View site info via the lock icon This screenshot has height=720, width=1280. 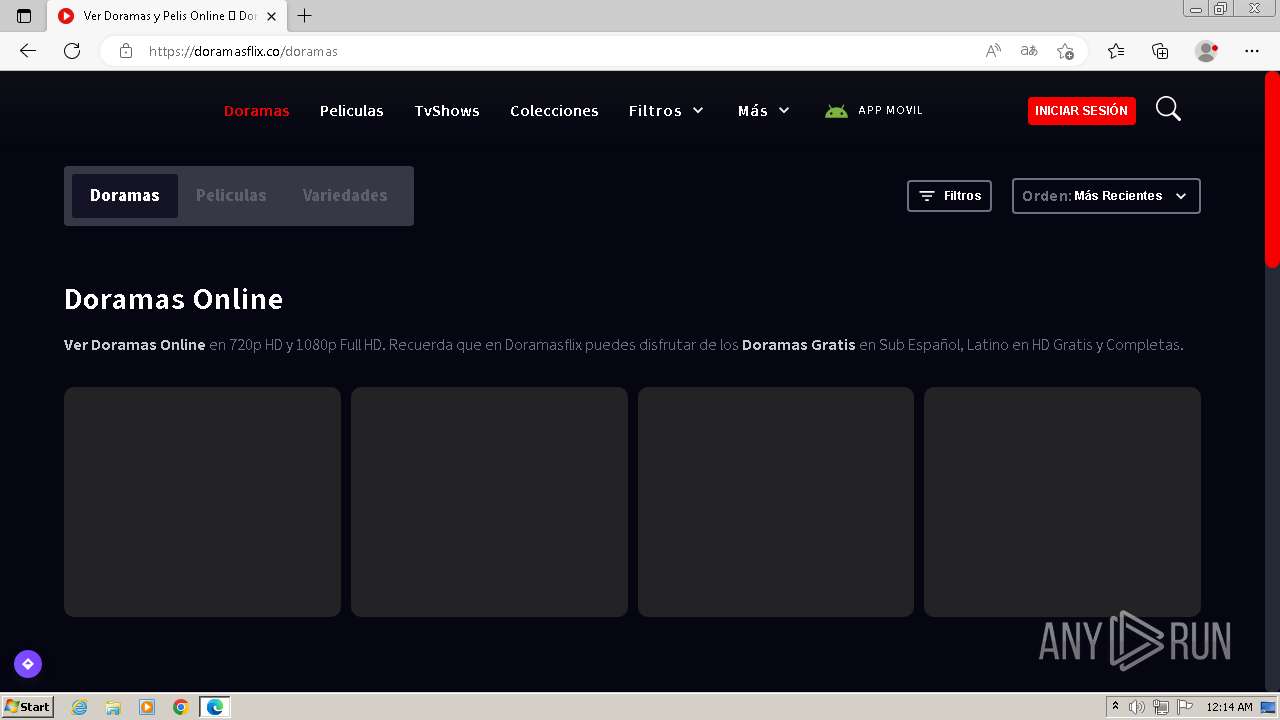pos(126,51)
